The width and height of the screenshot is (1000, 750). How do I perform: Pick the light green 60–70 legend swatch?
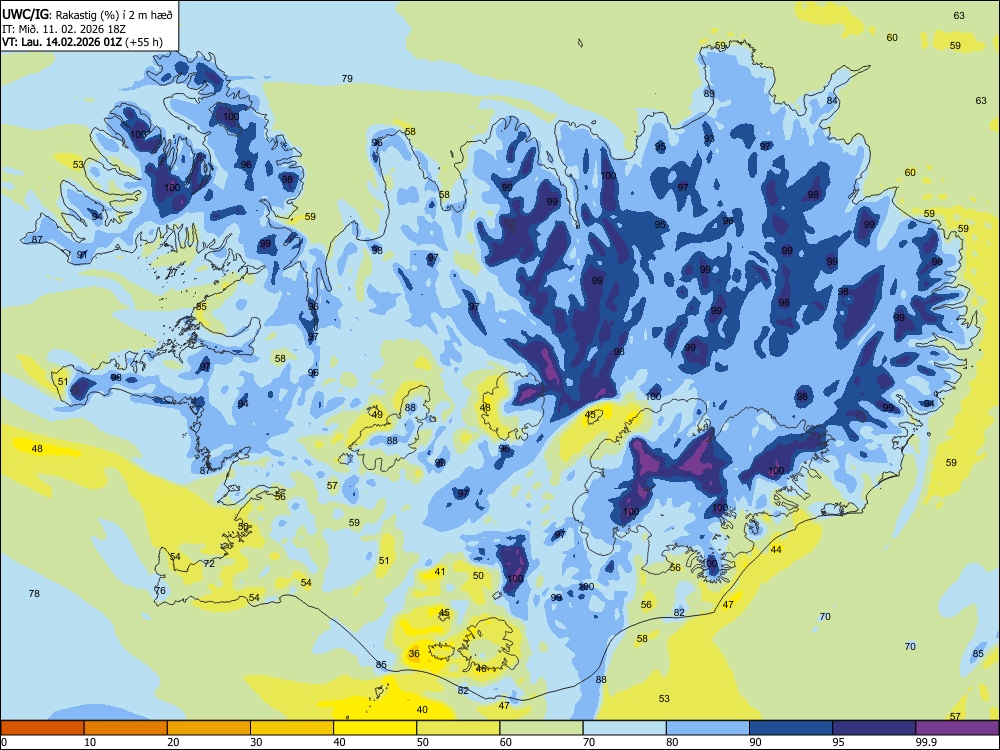click(541, 728)
